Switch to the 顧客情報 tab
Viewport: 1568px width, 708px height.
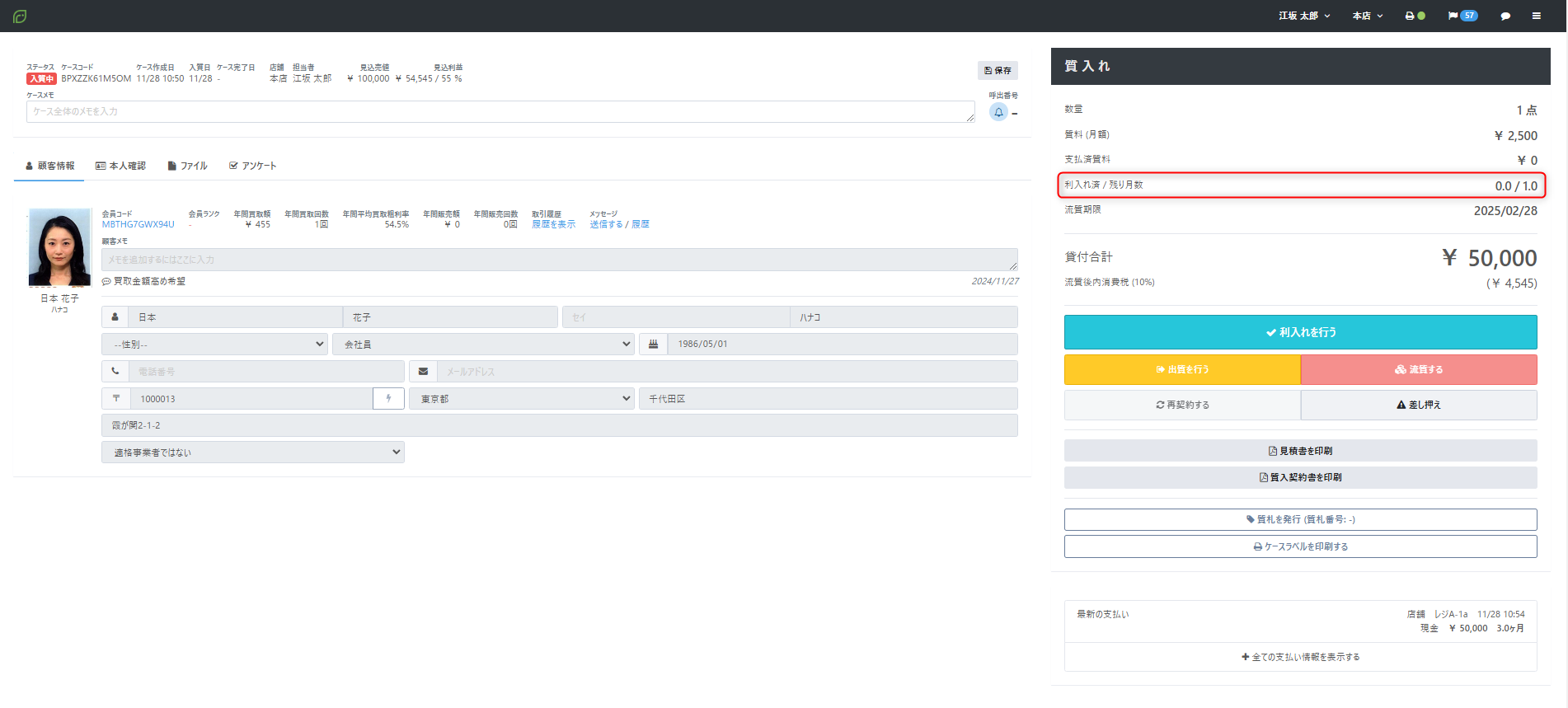tap(49, 166)
